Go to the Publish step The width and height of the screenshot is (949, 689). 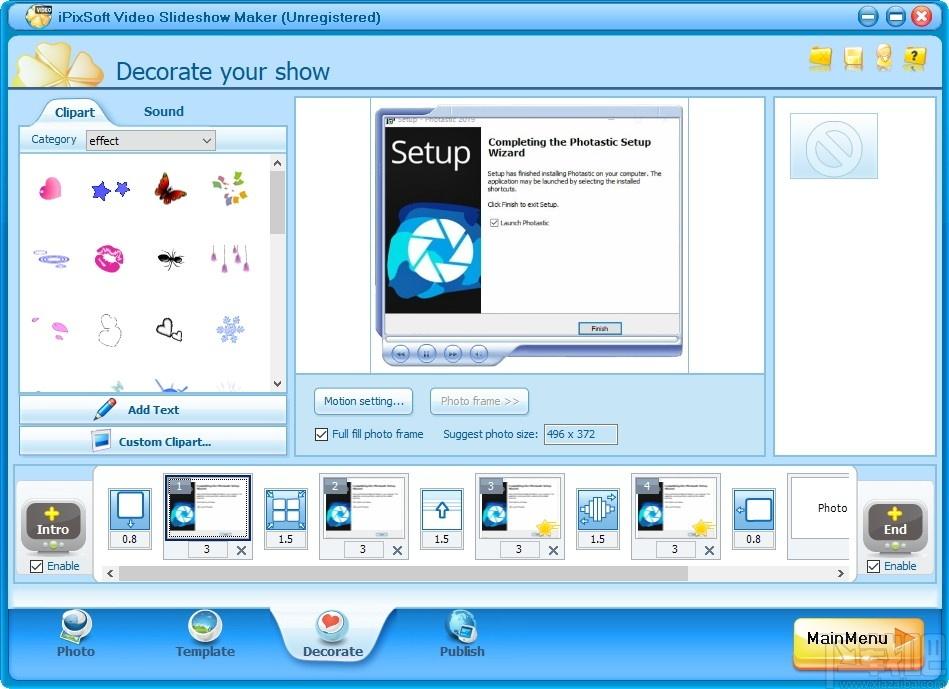462,634
